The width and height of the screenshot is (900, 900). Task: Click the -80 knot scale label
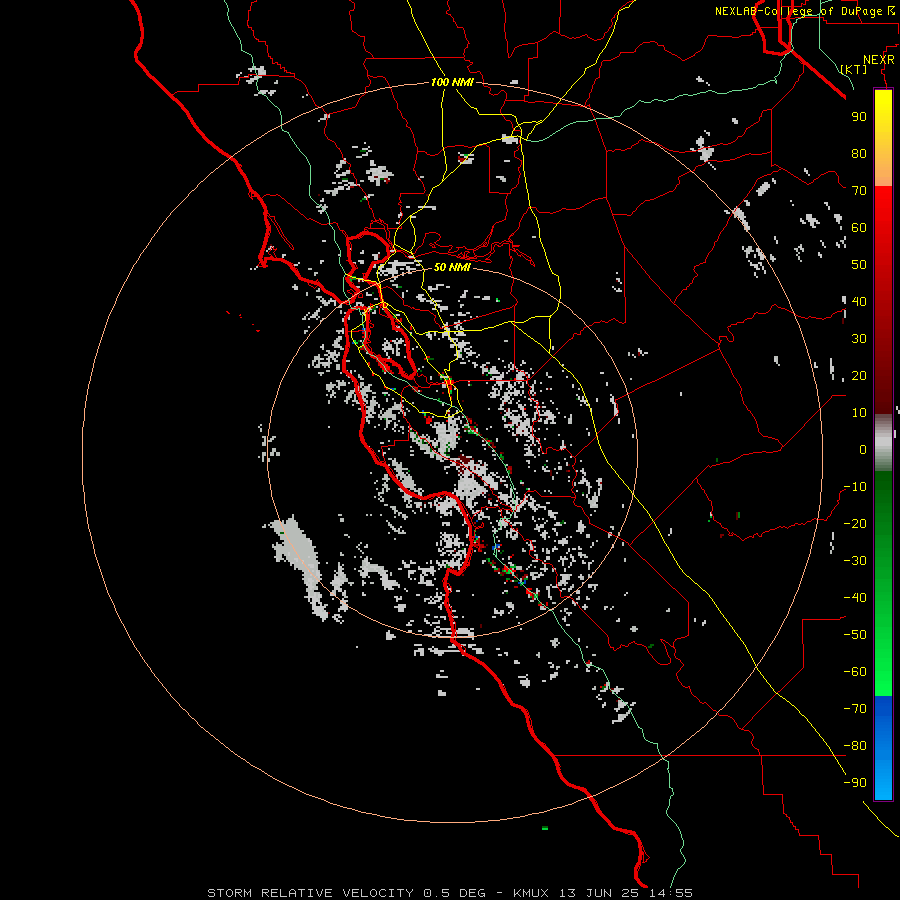pos(855,746)
